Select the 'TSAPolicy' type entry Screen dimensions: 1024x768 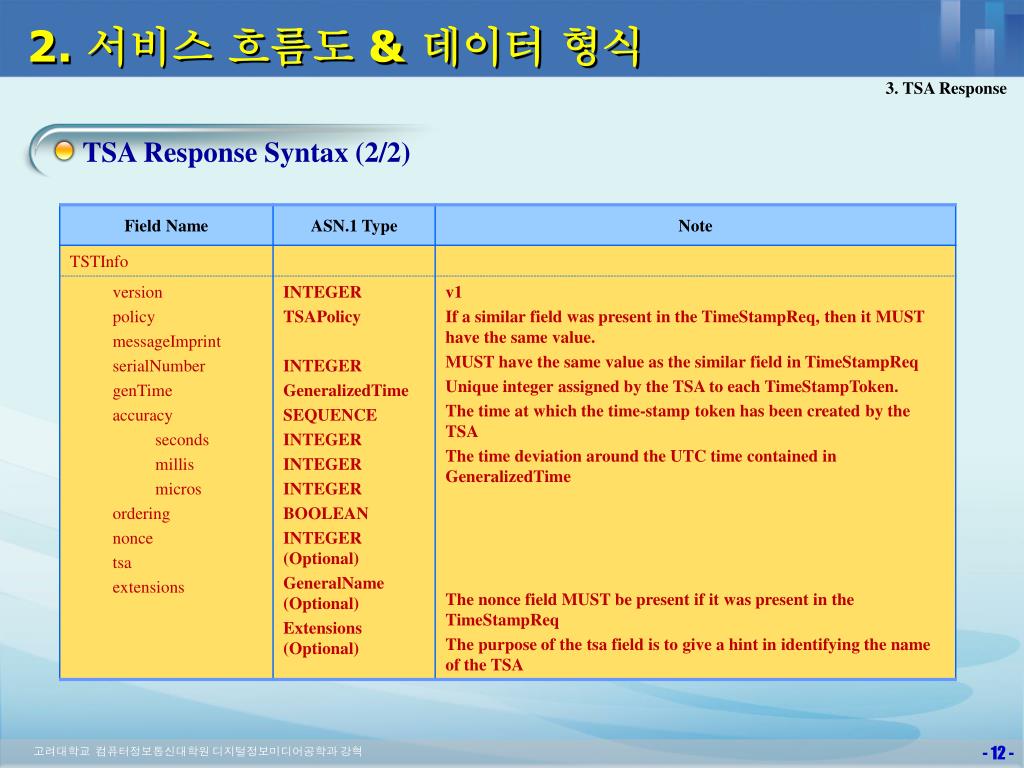pyautogui.click(x=321, y=317)
